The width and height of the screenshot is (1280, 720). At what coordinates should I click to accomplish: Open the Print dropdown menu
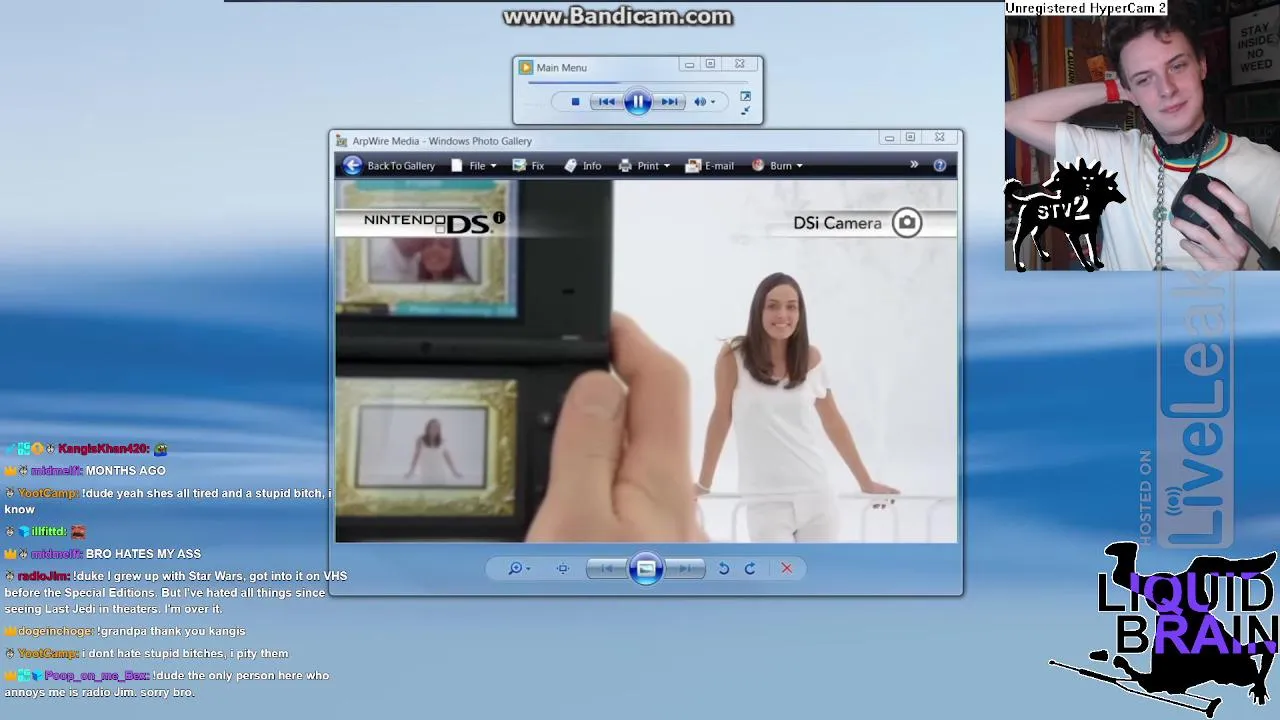pos(644,166)
